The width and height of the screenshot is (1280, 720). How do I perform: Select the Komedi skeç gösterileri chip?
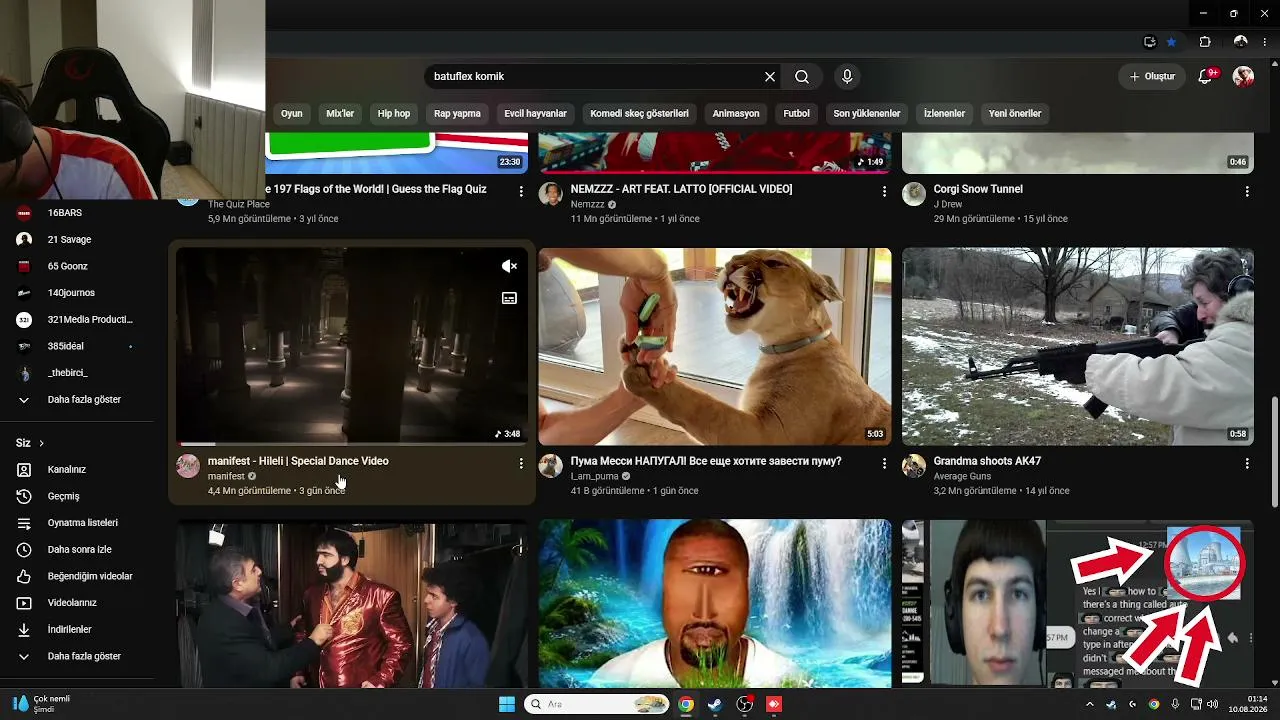click(639, 114)
